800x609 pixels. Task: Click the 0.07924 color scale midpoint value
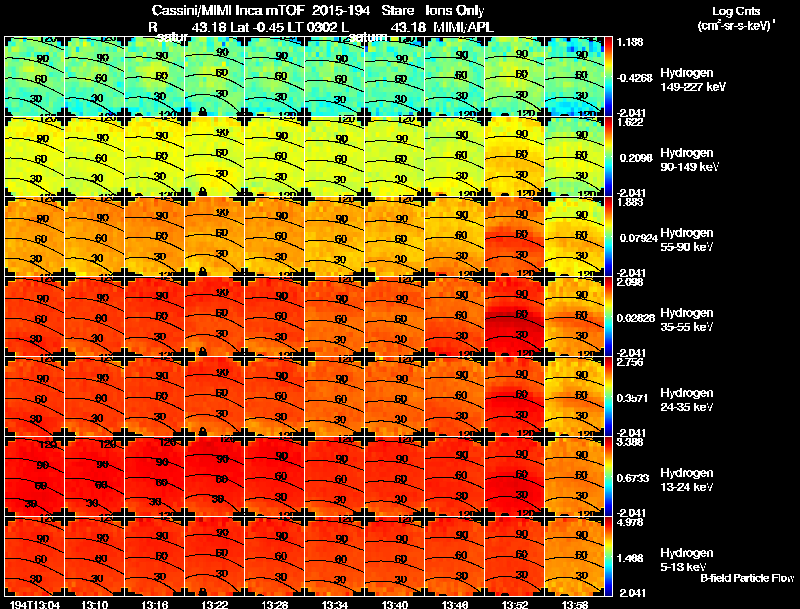pyautogui.click(x=637, y=238)
